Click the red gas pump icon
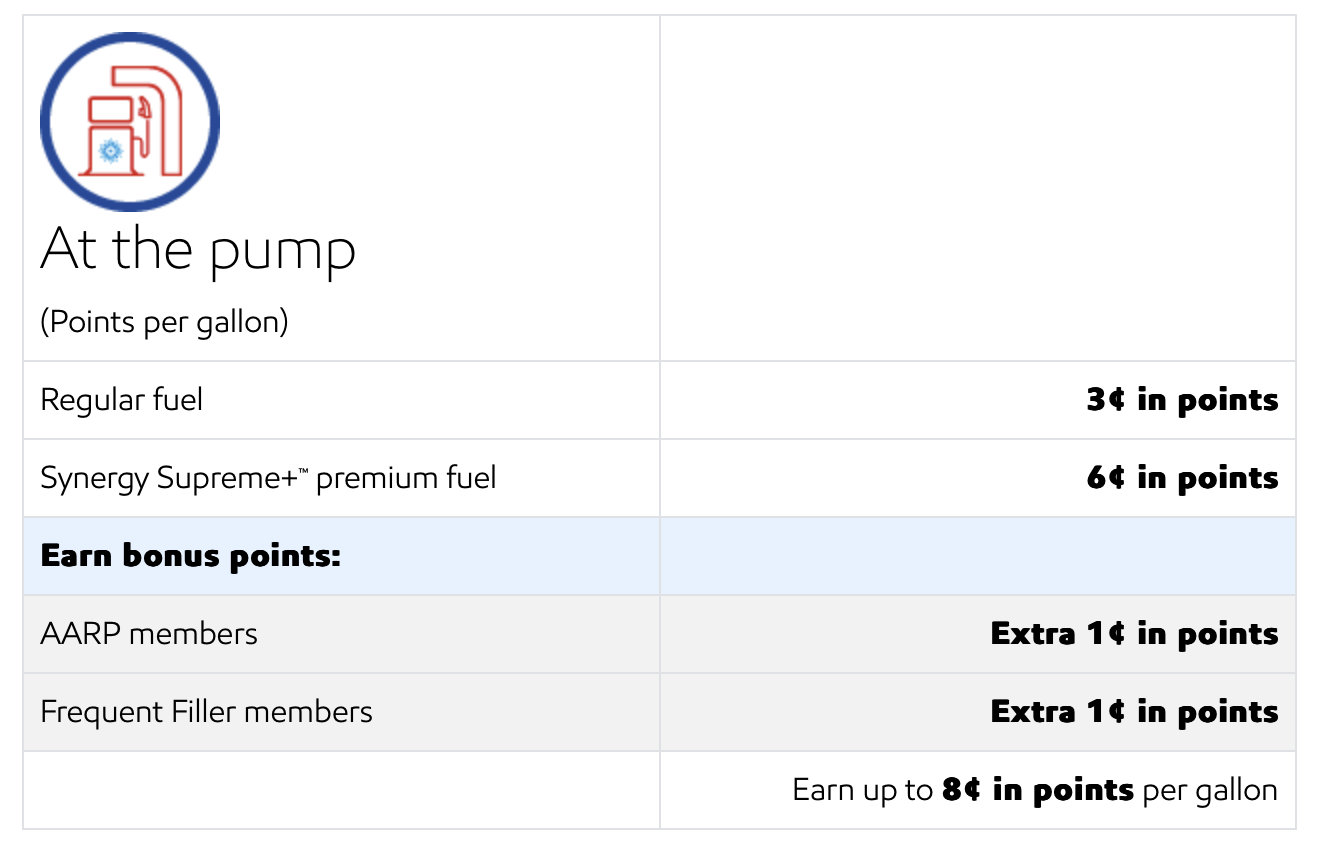Viewport: 1338px width, 856px height. click(131, 122)
